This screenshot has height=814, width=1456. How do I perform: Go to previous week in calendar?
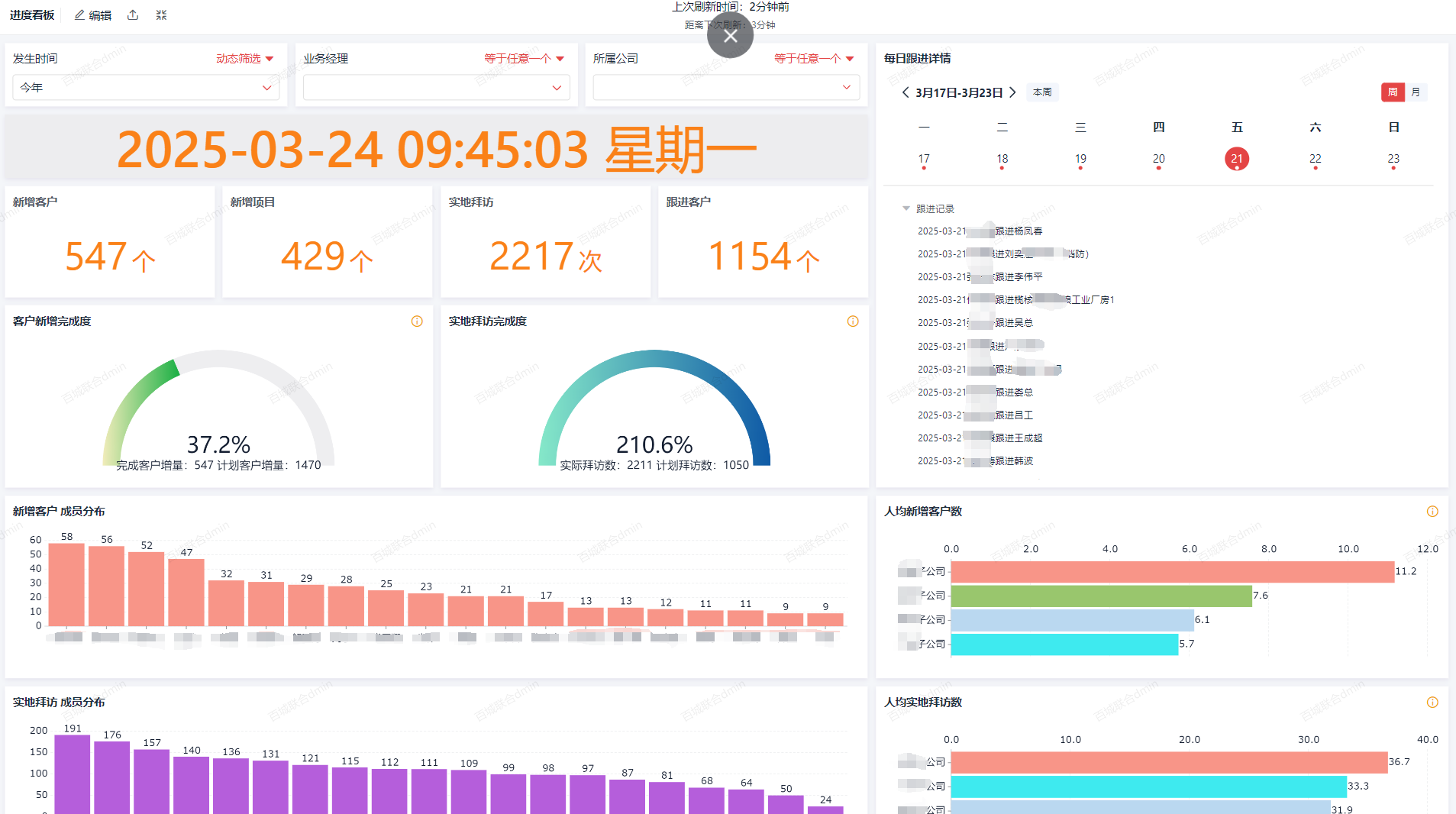[x=906, y=92]
